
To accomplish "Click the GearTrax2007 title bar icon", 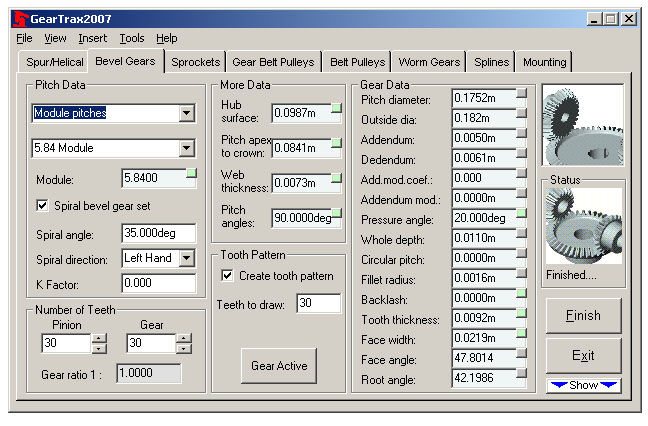I will point(21,19).
